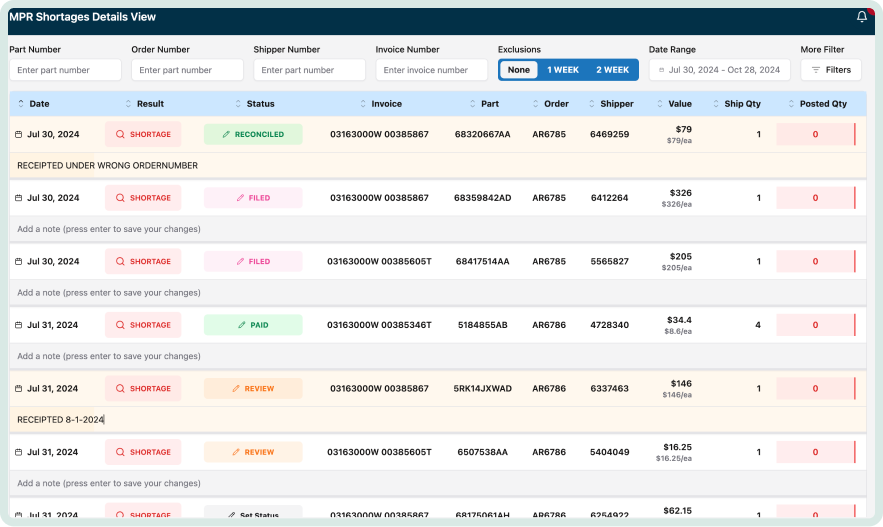This screenshot has height=527, width=883.
Task: Open the RECONCILED status dropdown
Action: tap(253, 134)
